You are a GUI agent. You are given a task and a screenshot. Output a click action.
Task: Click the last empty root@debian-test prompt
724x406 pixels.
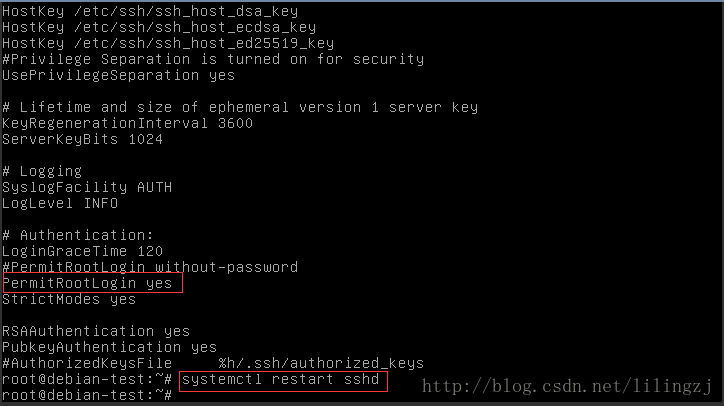[87, 397]
